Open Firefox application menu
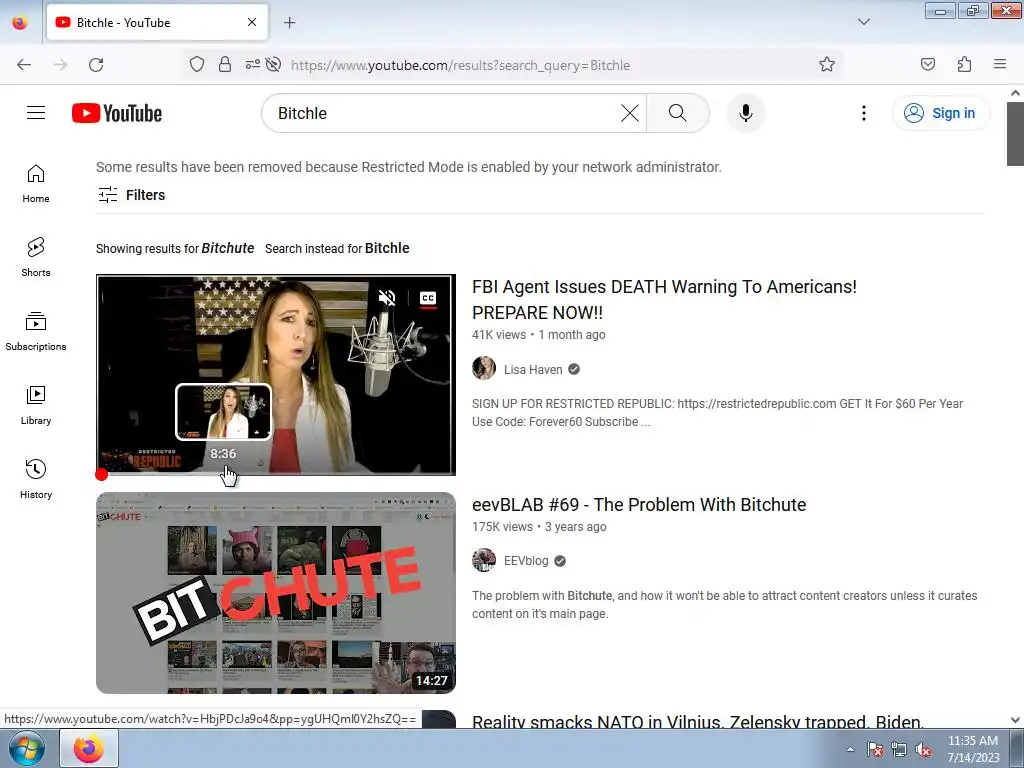Viewport: 1024px width, 768px height. click(x=1000, y=64)
